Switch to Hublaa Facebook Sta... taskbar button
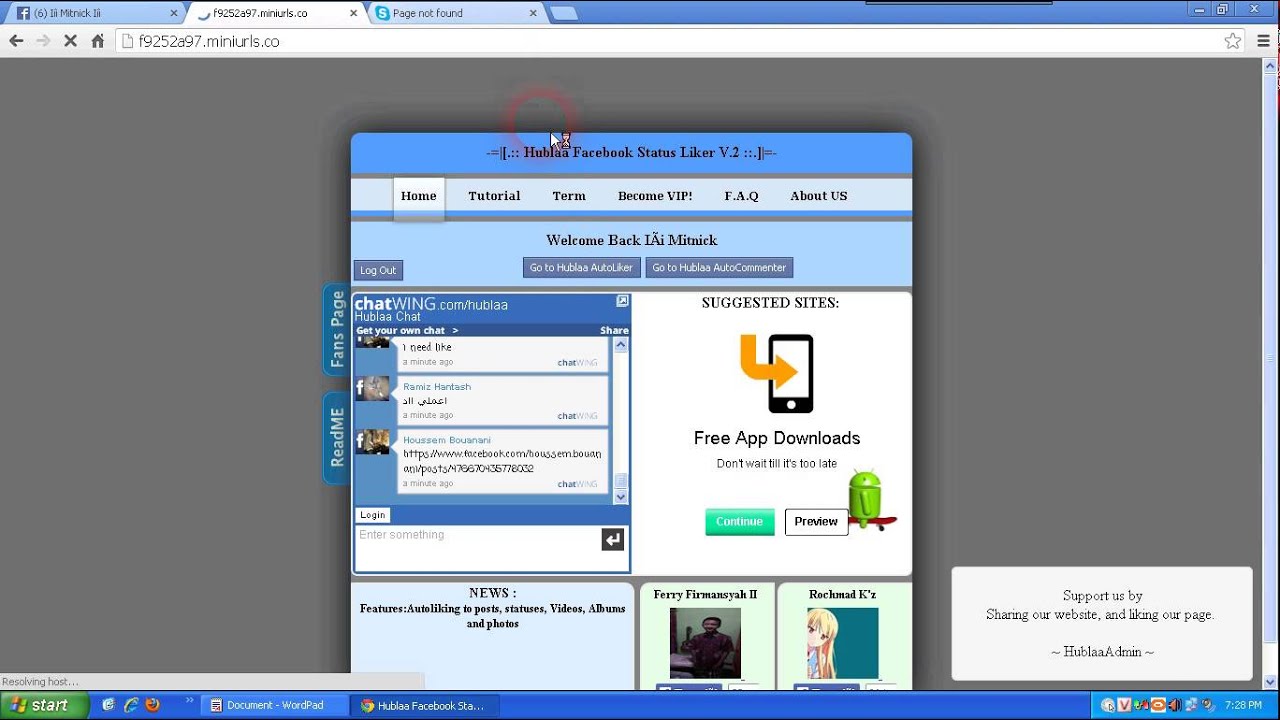 (x=424, y=705)
